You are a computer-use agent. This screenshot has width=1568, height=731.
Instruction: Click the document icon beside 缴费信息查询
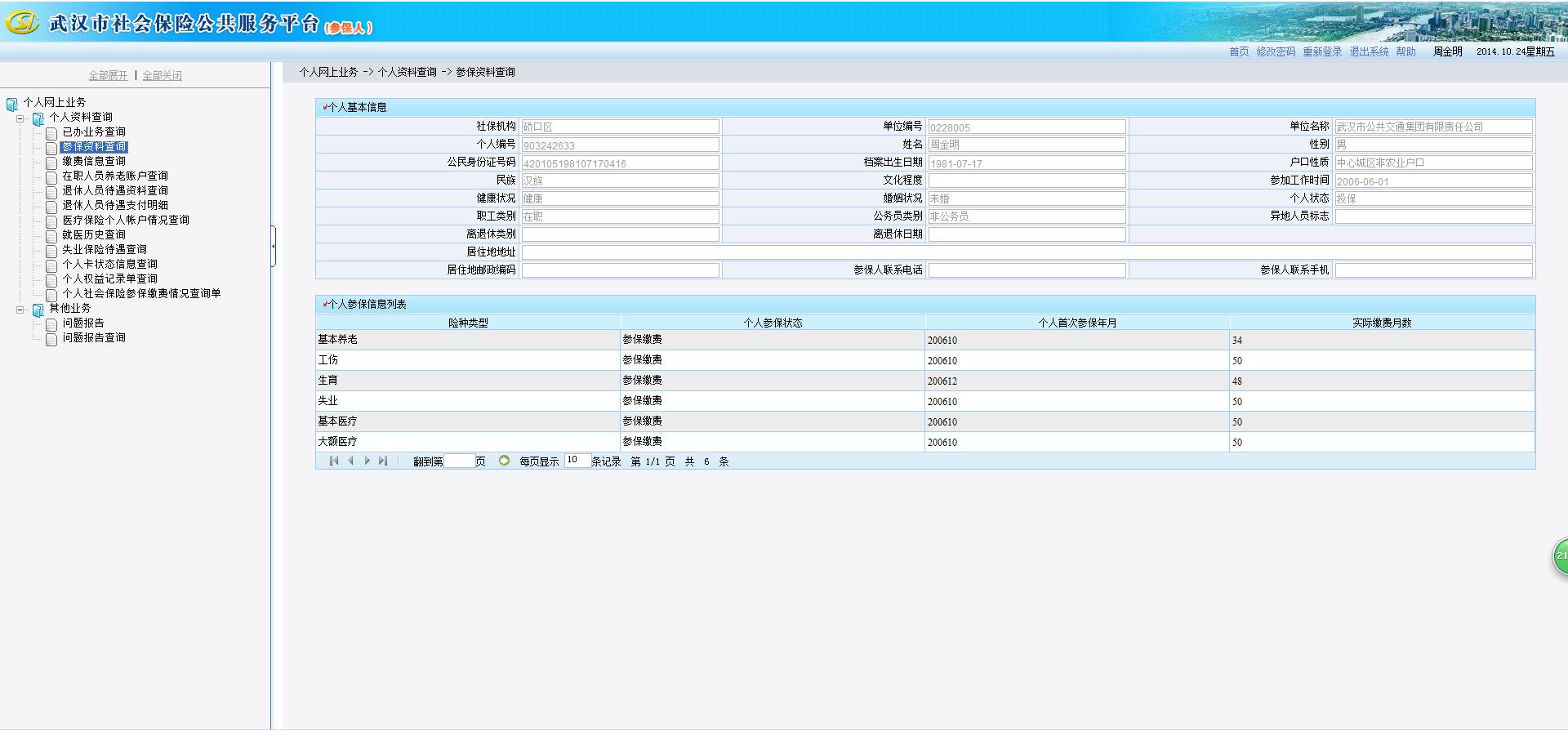[x=51, y=163]
